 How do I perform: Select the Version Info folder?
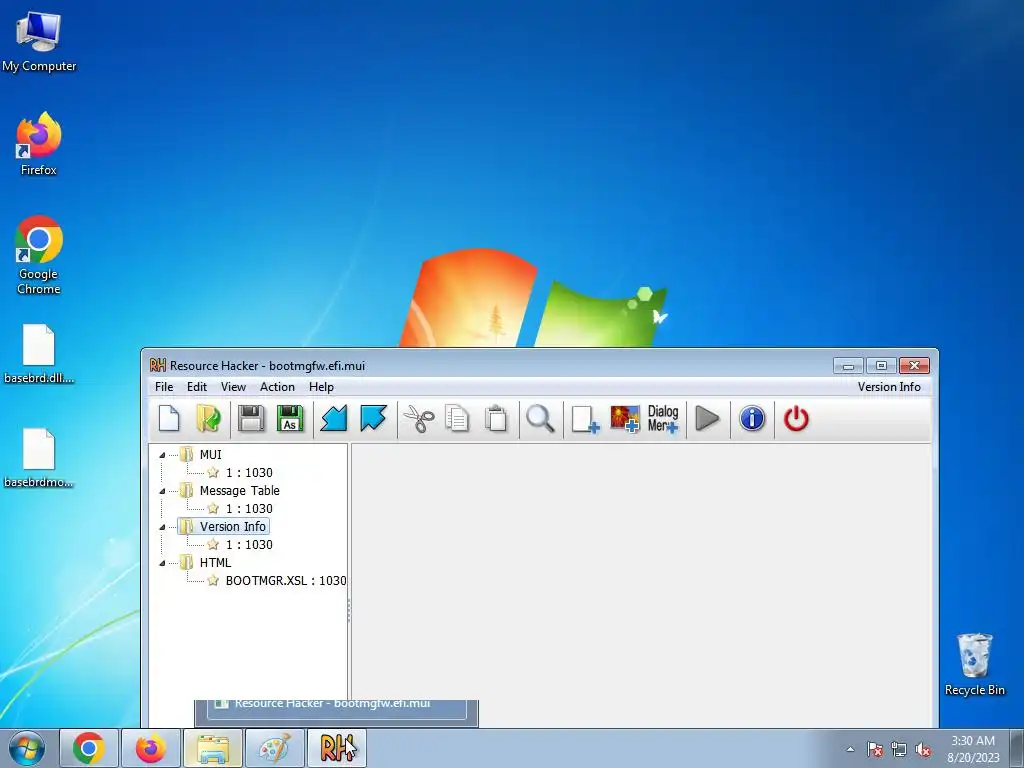[x=232, y=526]
